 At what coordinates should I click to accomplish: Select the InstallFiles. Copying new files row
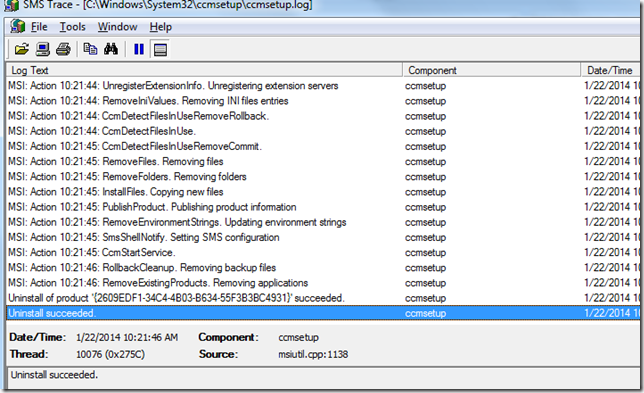coord(323,192)
